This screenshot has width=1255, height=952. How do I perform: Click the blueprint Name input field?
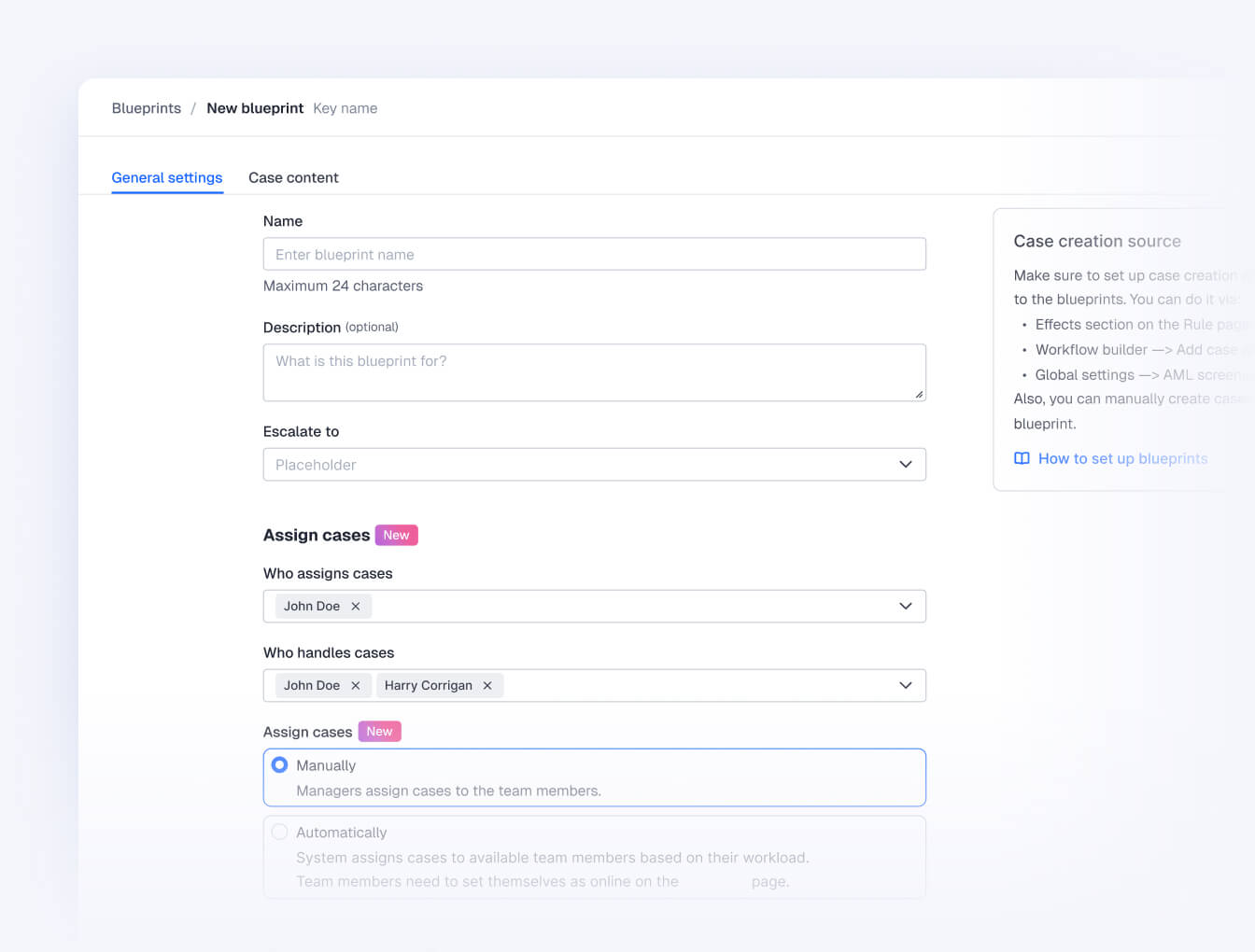(x=595, y=254)
